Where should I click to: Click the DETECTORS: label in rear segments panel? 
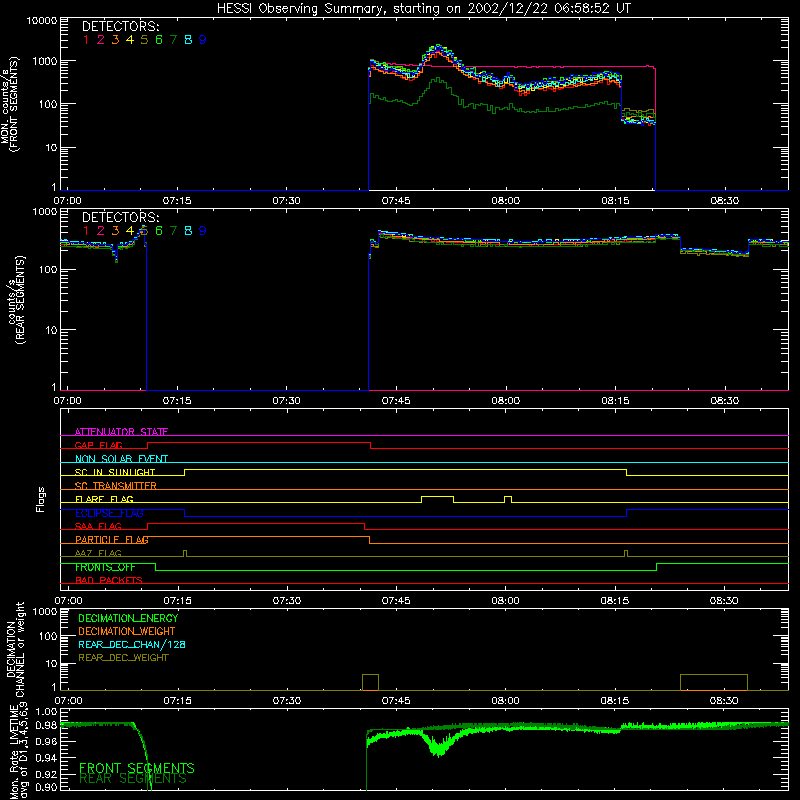pos(121,217)
